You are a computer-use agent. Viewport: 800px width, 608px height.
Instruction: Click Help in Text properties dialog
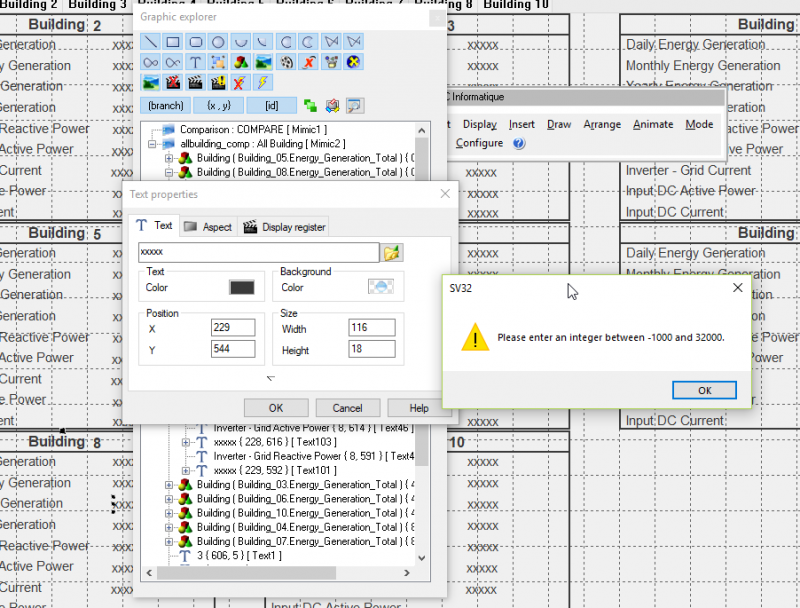418,408
